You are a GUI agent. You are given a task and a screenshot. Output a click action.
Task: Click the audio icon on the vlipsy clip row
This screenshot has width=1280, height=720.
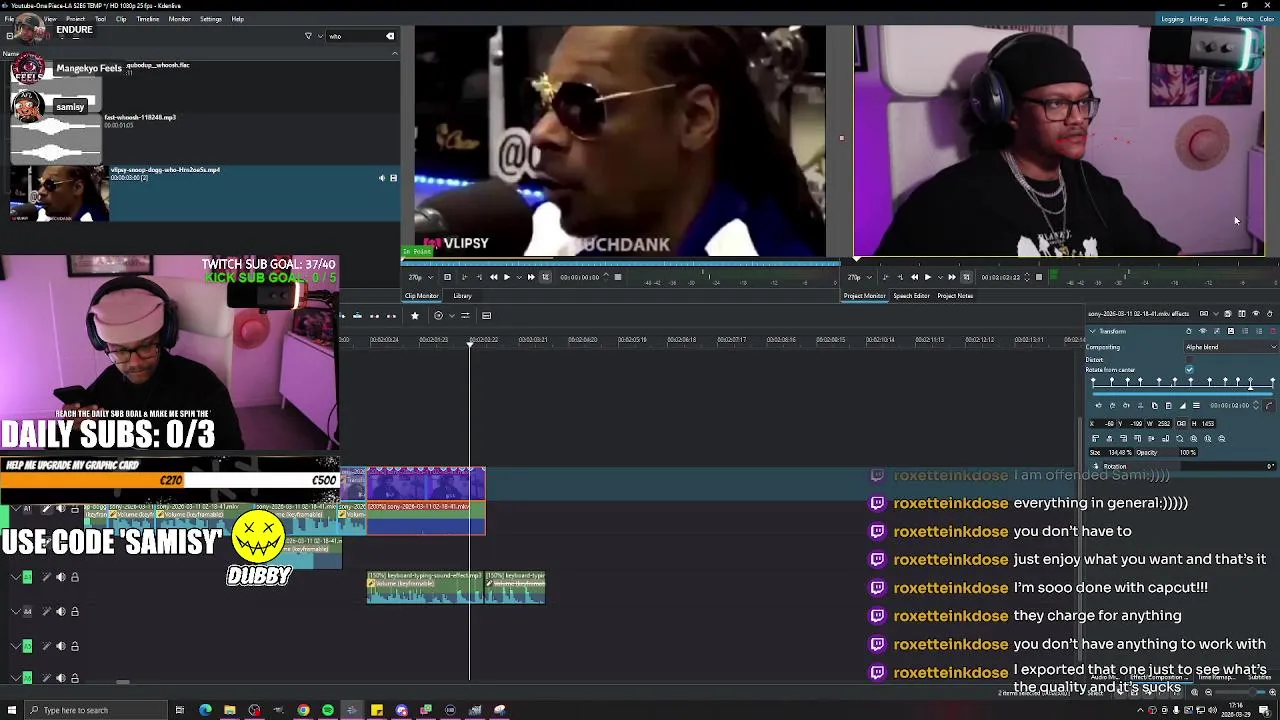[381, 178]
